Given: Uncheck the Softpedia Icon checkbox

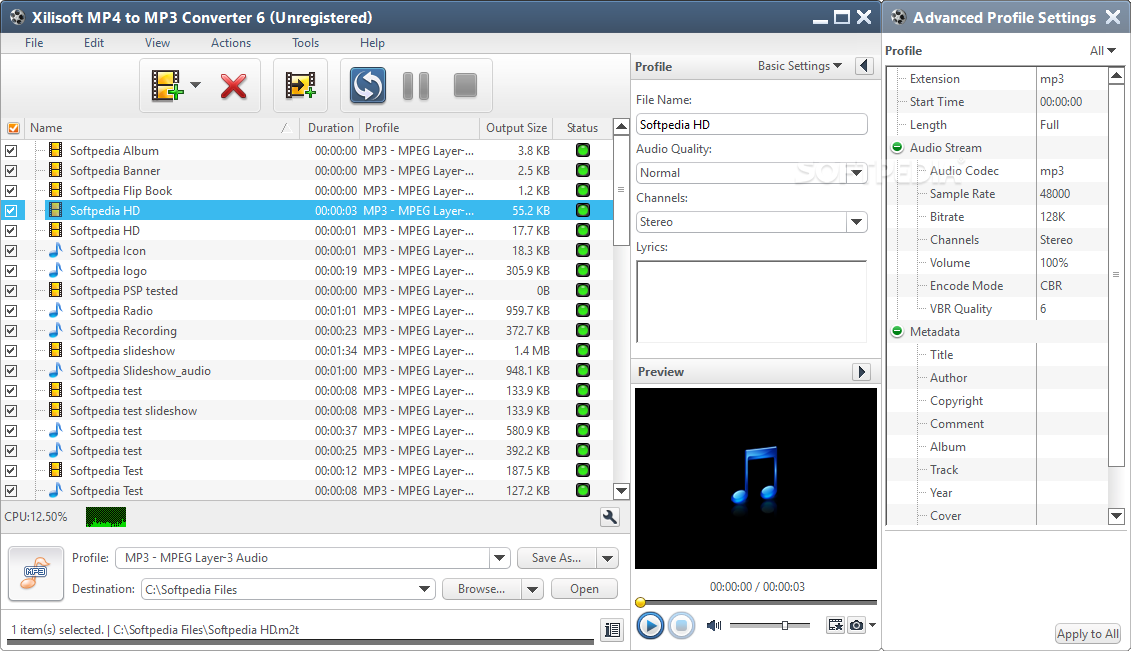Looking at the screenshot, I should click(11, 251).
